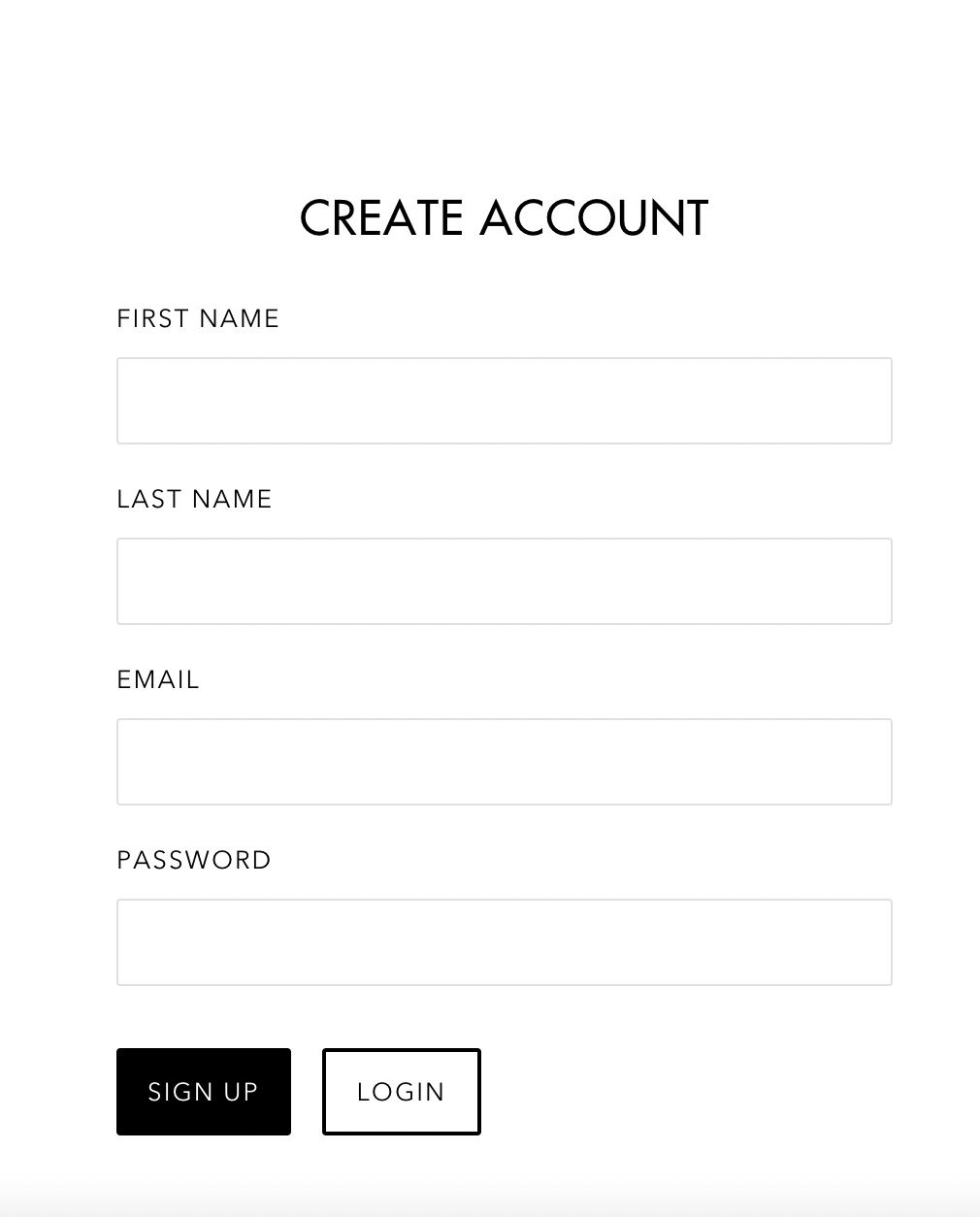
Task: Click the Create Account heading
Action: (x=504, y=217)
